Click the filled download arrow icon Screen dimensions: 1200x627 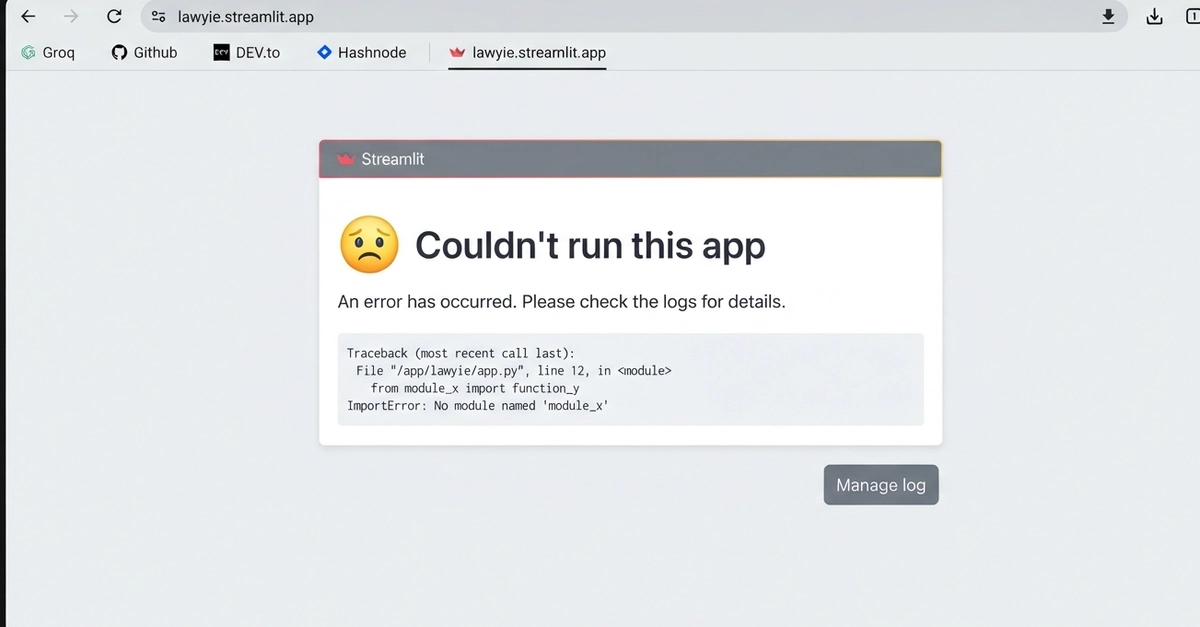[1108, 16]
